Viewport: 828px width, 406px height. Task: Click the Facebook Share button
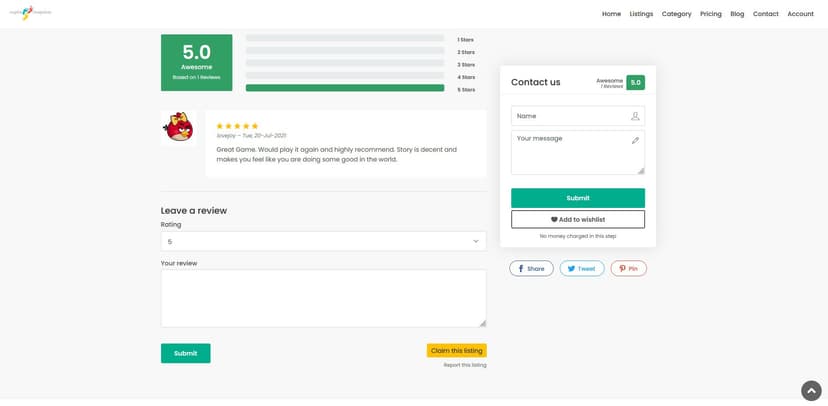(x=531, y=268)
